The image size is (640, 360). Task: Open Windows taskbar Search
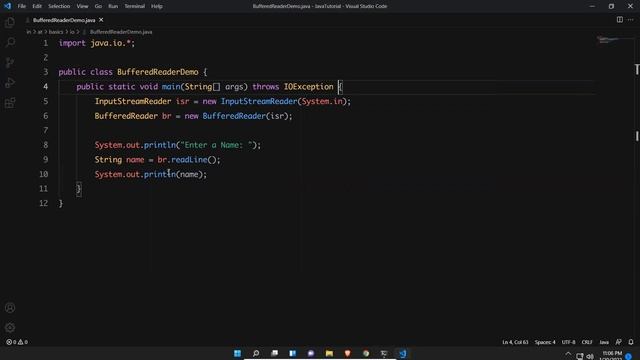click(x=256, y=353)
